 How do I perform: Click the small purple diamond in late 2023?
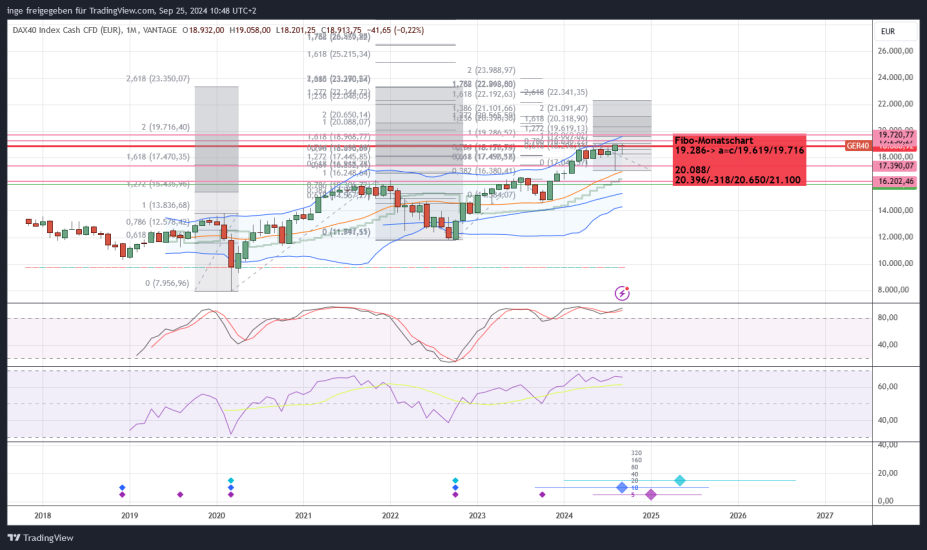click(542, 494)
